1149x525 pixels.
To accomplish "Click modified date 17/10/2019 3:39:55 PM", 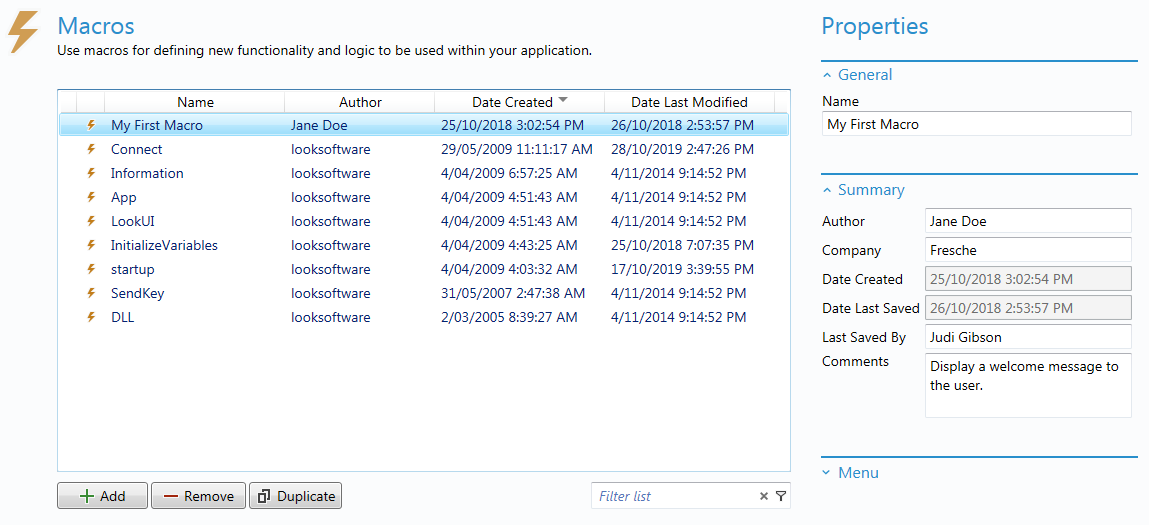I will pos(682,270).
